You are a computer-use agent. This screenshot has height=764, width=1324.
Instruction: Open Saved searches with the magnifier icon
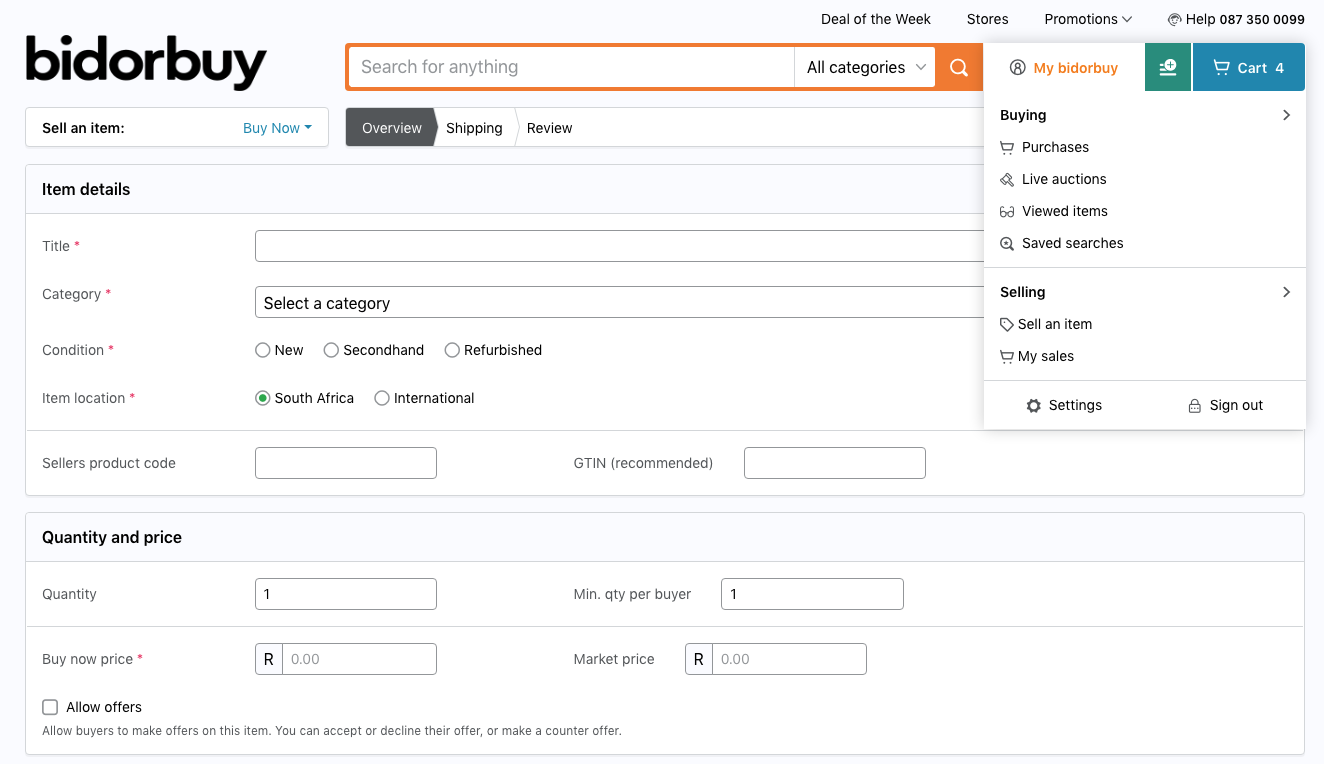[x=1007, y=243]
